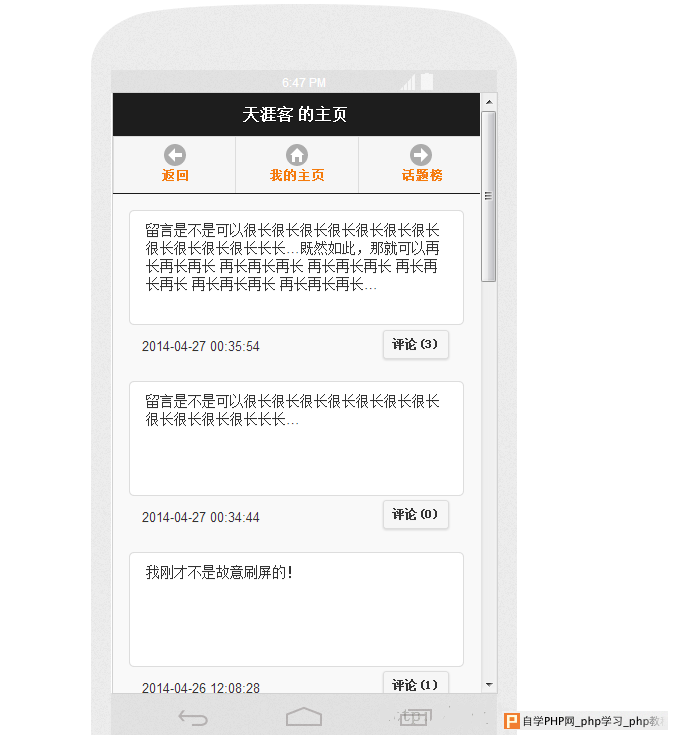Viewport: 673px width, 735px height.
Task: Tap Android home button in bottom bar
Action: [x=304, y=716]
